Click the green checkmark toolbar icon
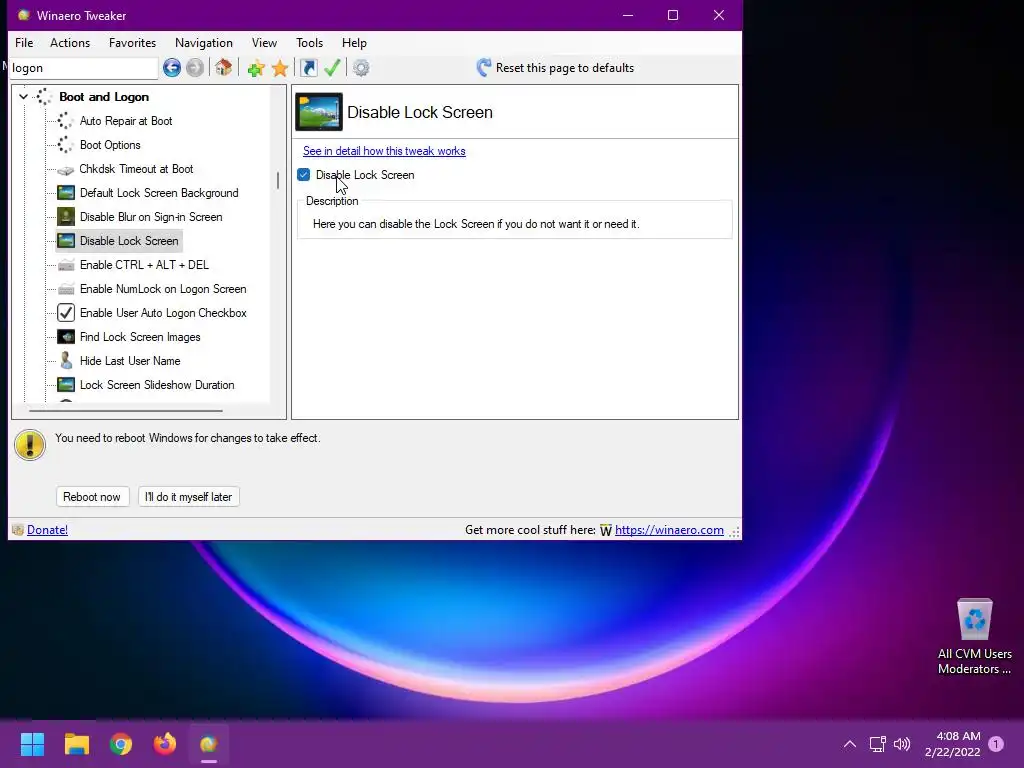This screenshot has height=768, width=1024. pos(332,67)
